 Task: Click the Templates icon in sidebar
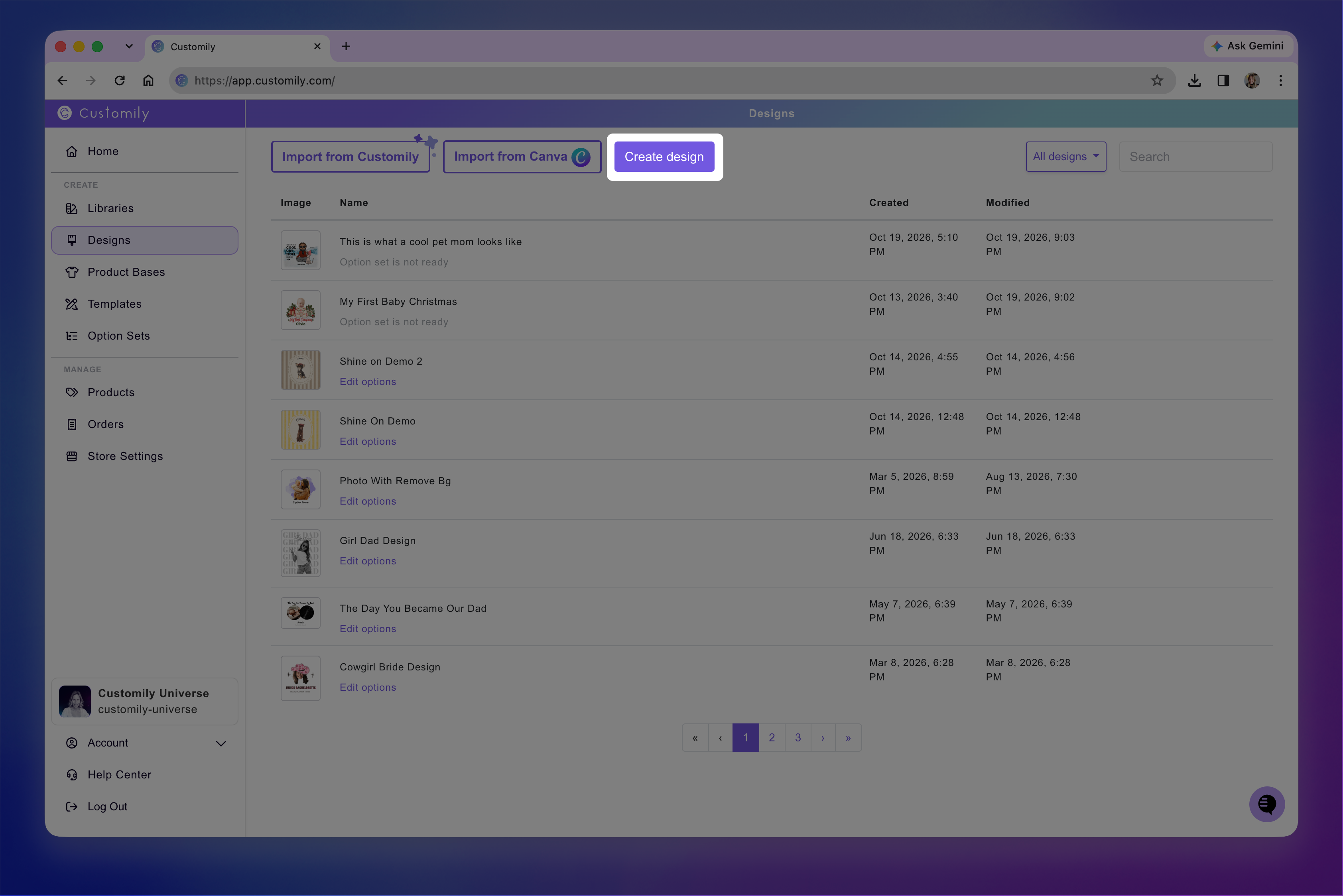[71, 304]
